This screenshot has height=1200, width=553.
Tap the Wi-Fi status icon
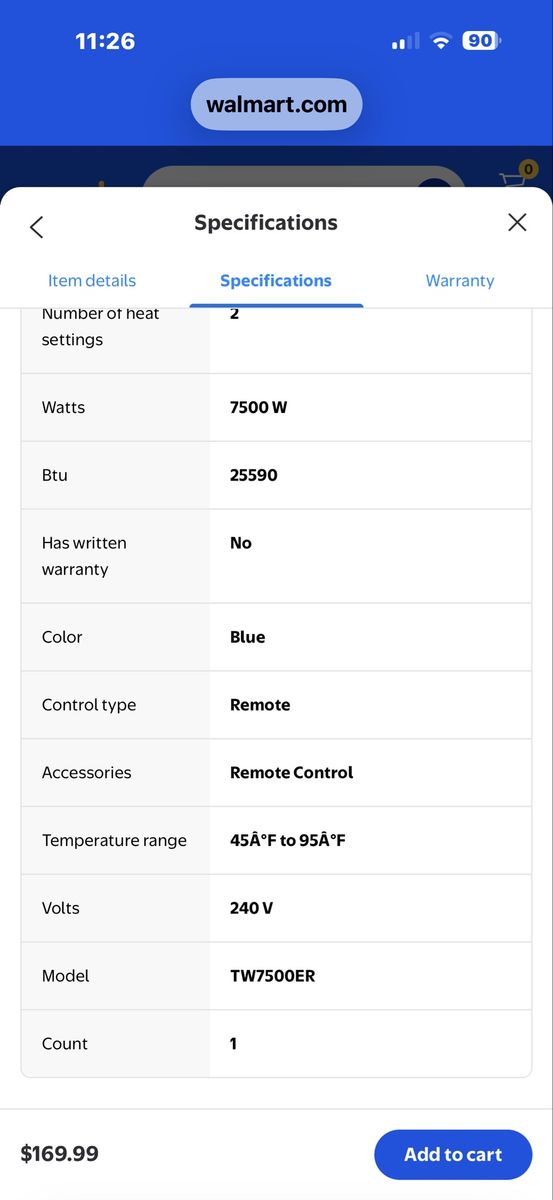click(441, 41)
